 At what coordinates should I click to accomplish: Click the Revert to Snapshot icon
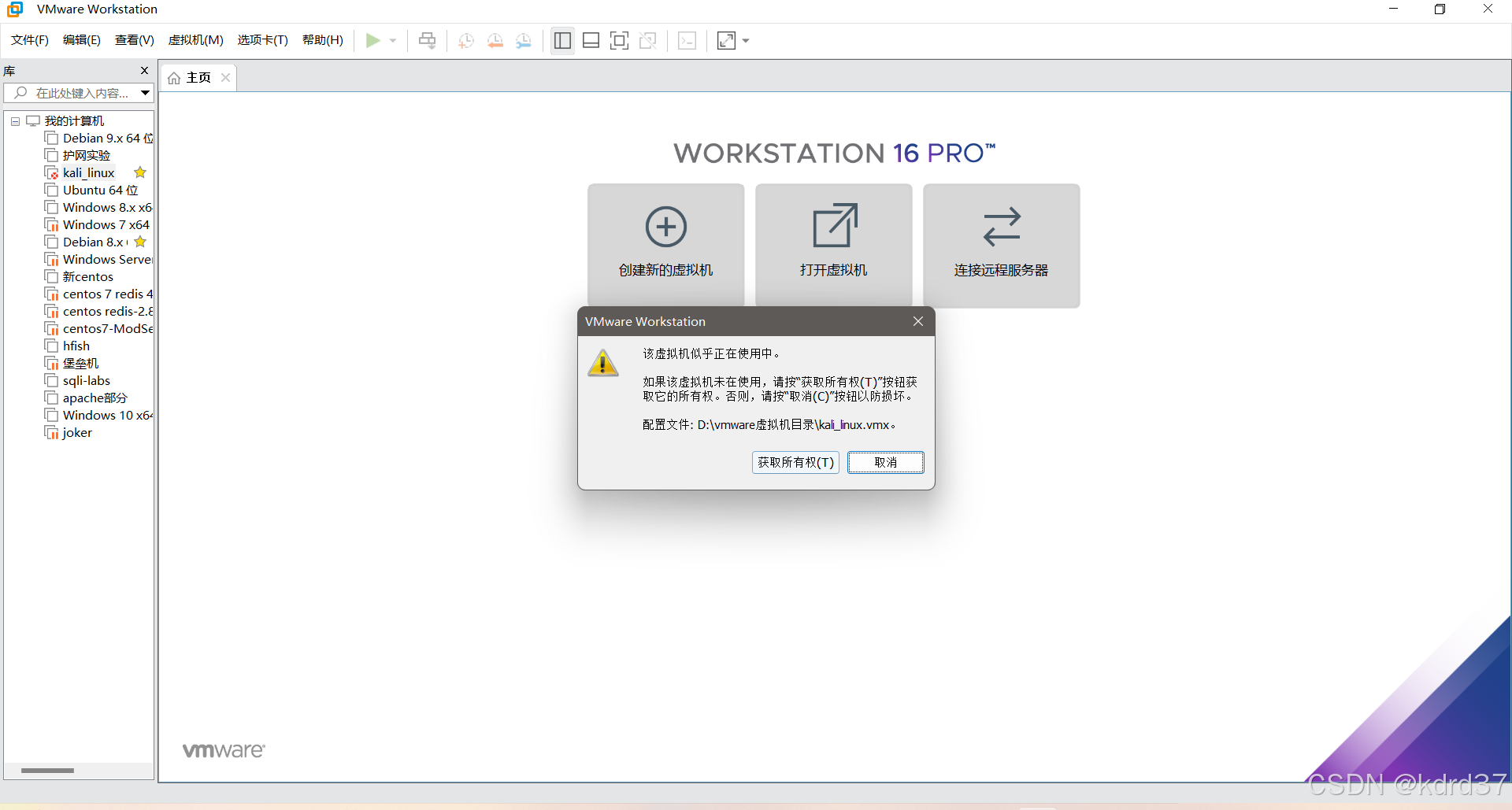pyautogui.click(x=495, y=41)
